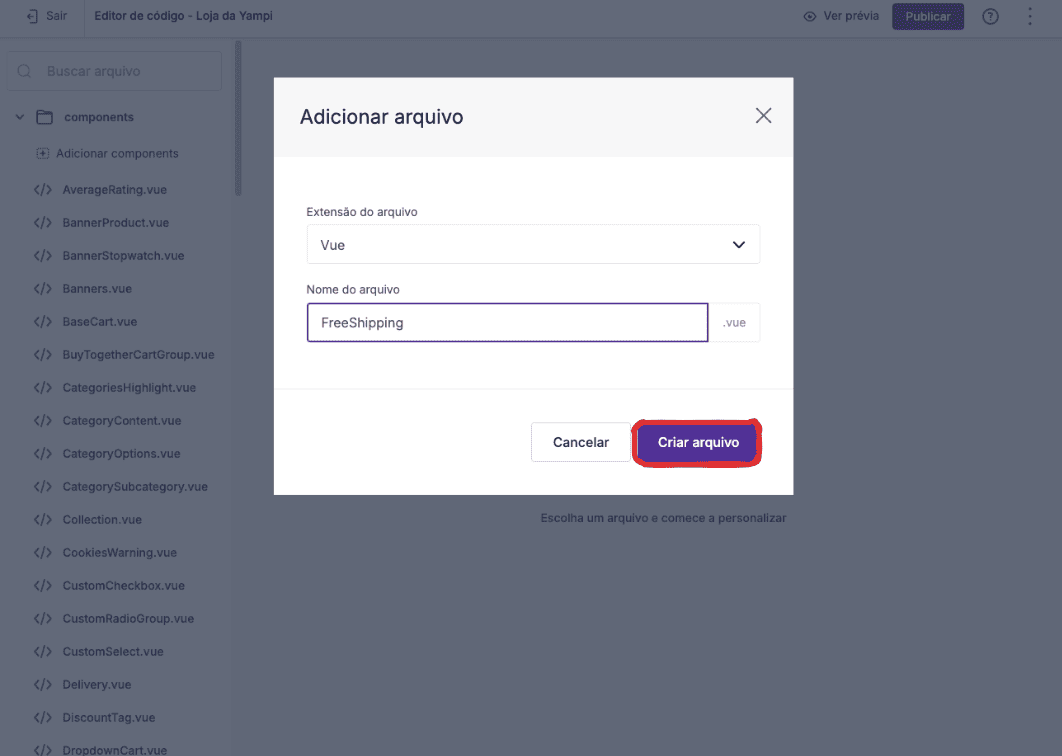Screen dimensions: 1062x756
Task: Open BannerProduct.vue file
Action: pyautogui.click(x=116, y=223)
